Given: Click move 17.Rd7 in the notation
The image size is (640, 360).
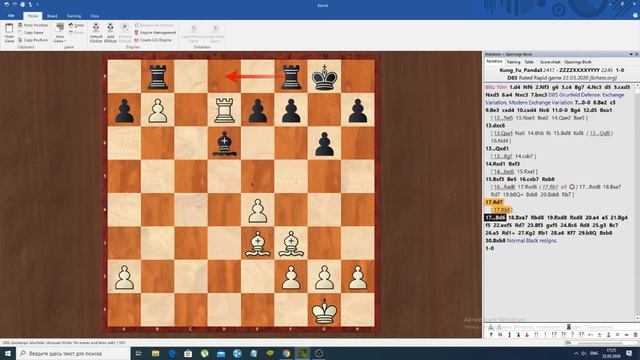Looking at the screenshot, I should [x=494, y=202].
